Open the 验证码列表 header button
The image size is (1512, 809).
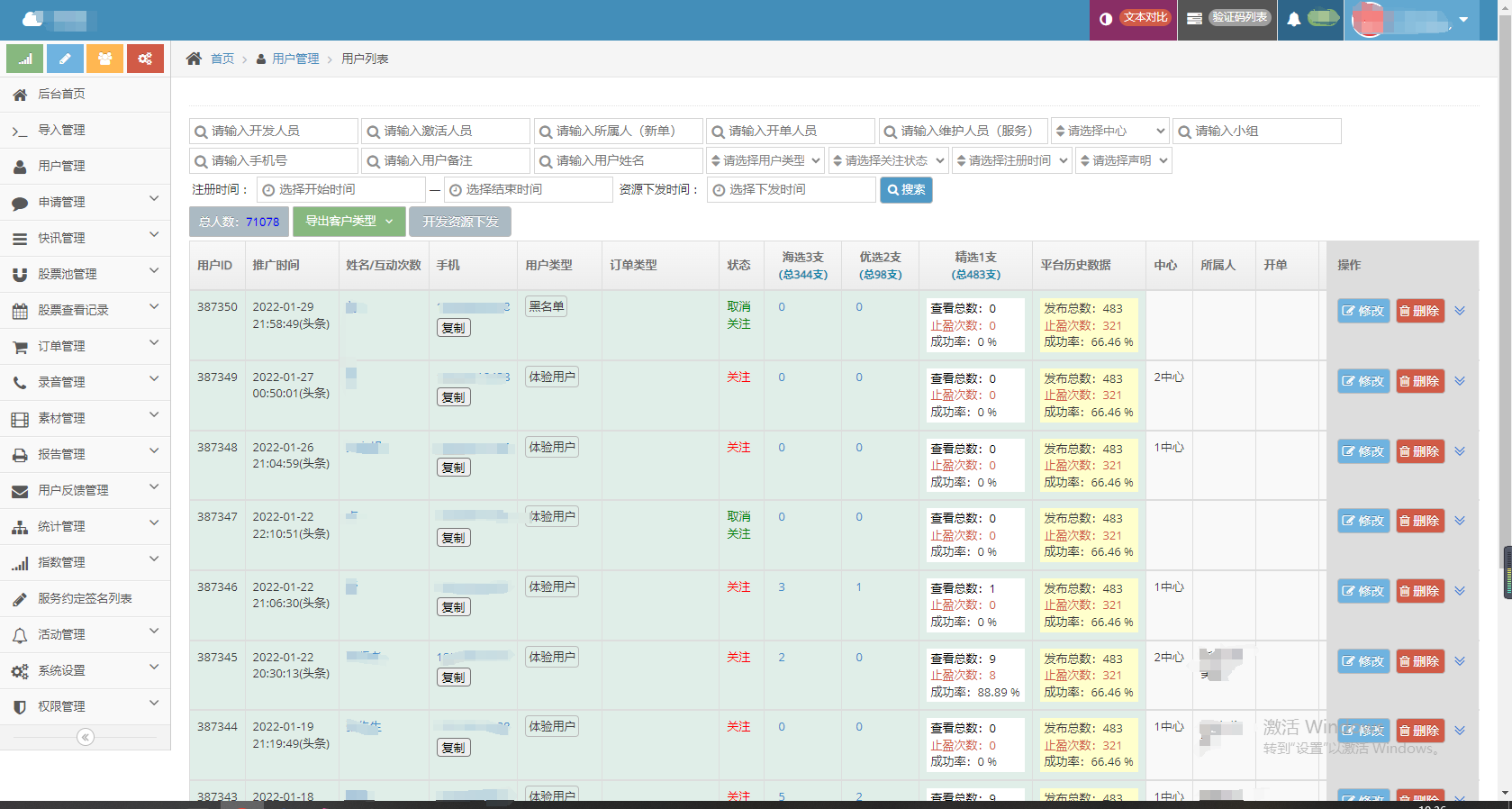[1228, 18]
